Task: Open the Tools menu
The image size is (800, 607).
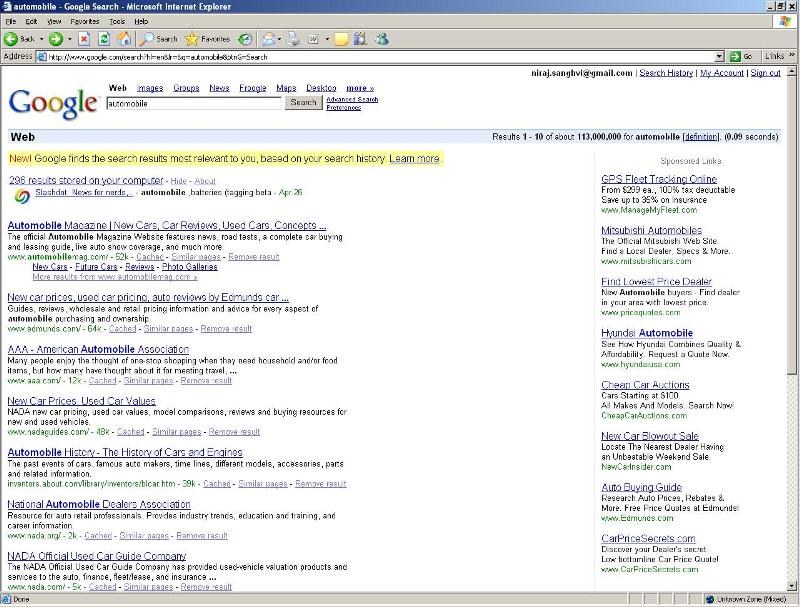Action: 115,21
